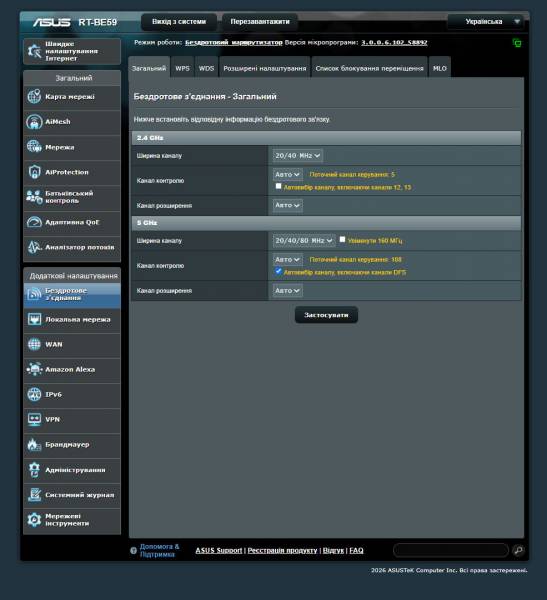Open the WAN globe icon
Viewport: 547px width, 600px height.
[34, 344]
